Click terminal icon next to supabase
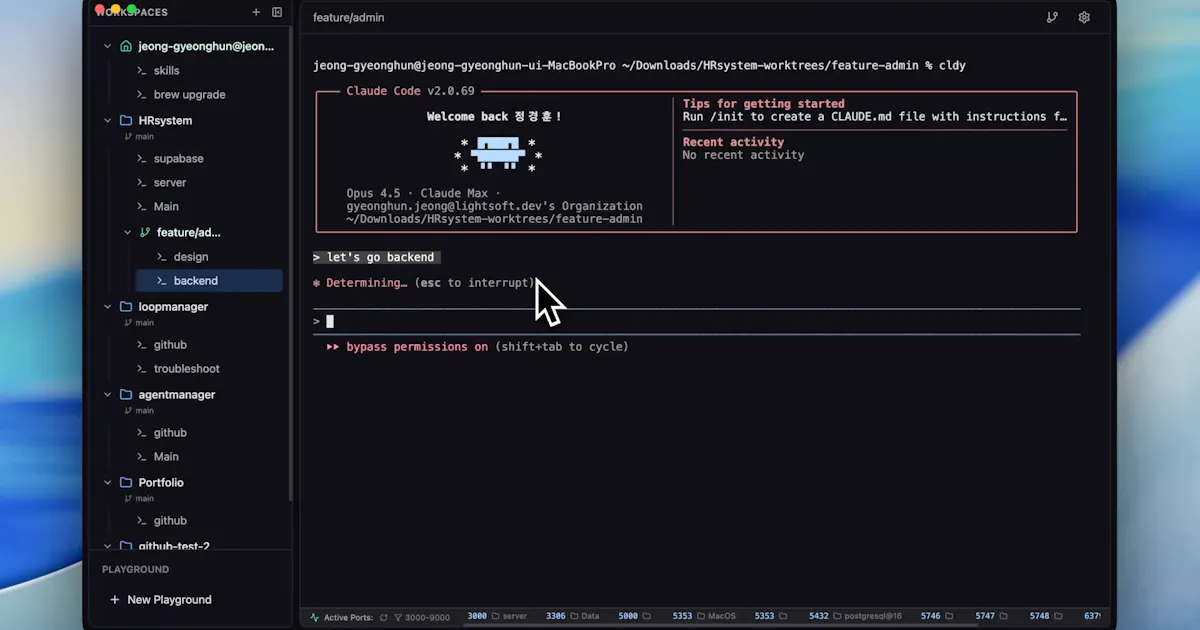Image resolution: width=1200 pixels, height=630 pixels. 142,159
